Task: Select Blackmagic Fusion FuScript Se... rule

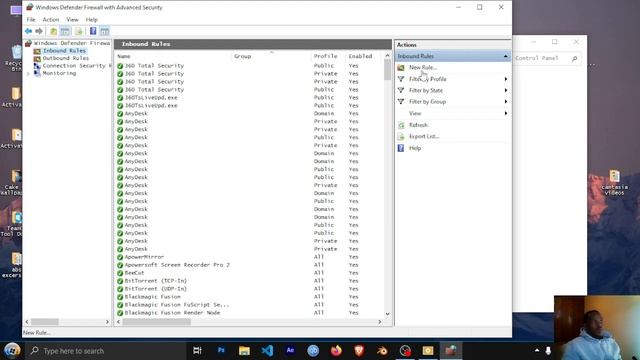Action: pyautogui.click(x=177, y=304)
